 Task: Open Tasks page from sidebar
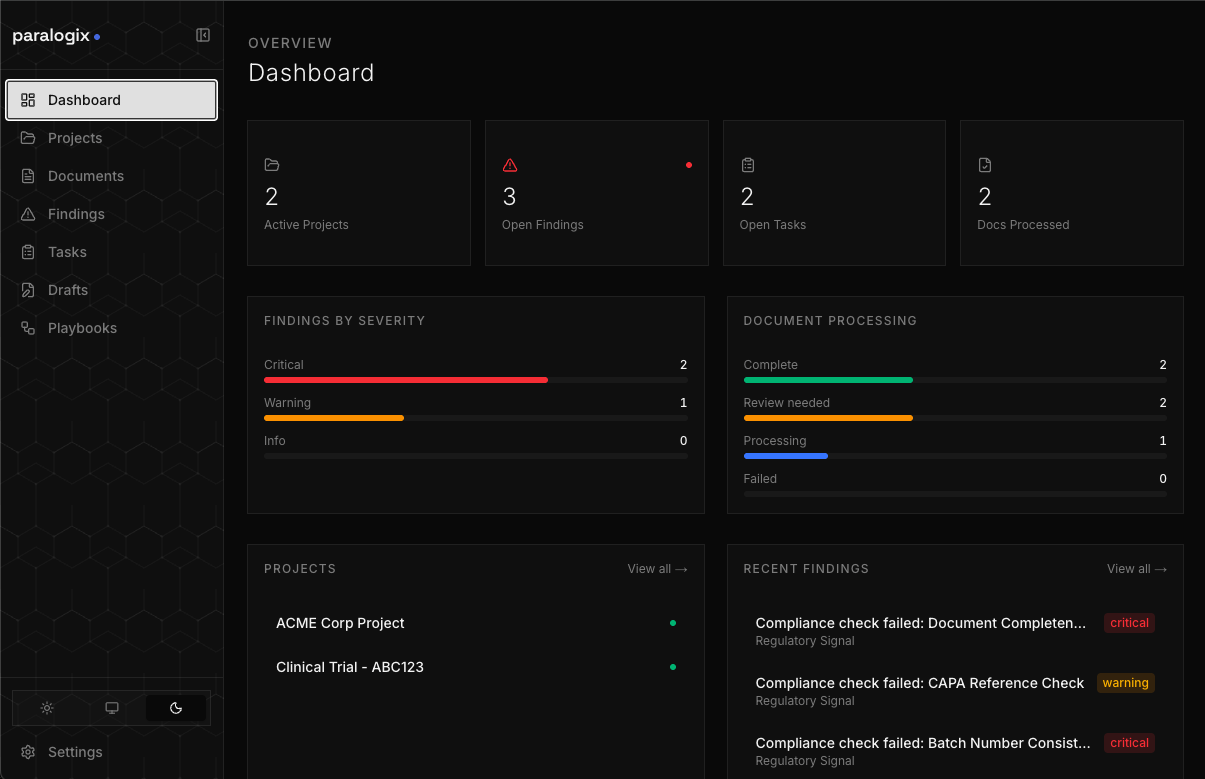point(112,252)
